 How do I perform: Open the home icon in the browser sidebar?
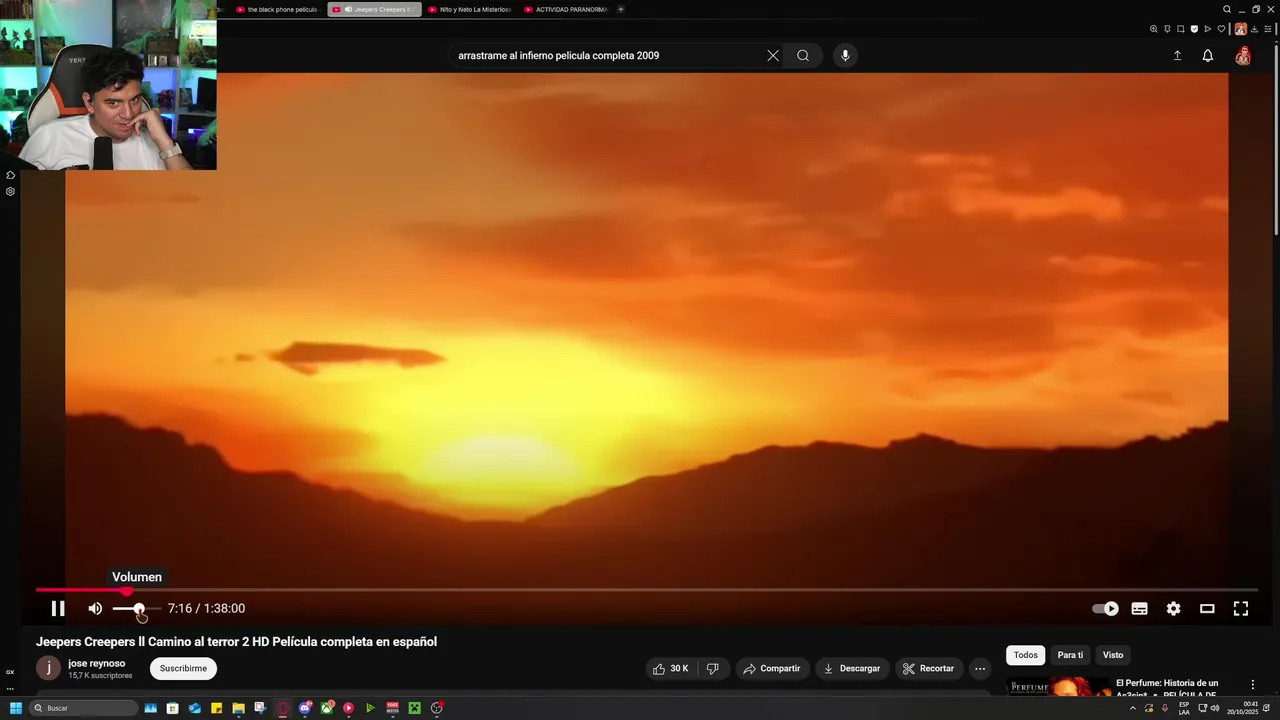click(10, 175)
